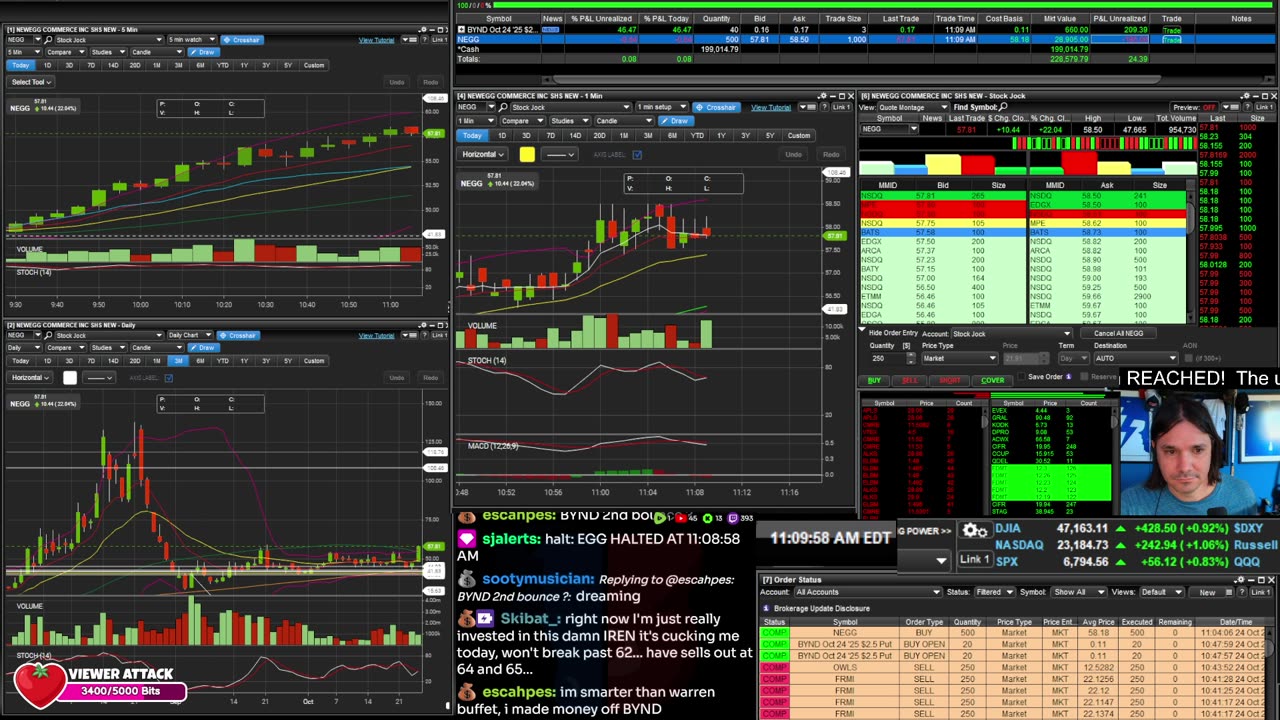The height and width of the screenshot is (720, 1280).
Task: Toggle the Axis Label checkbox in Daily chart
Action: (x=169, y=378)
